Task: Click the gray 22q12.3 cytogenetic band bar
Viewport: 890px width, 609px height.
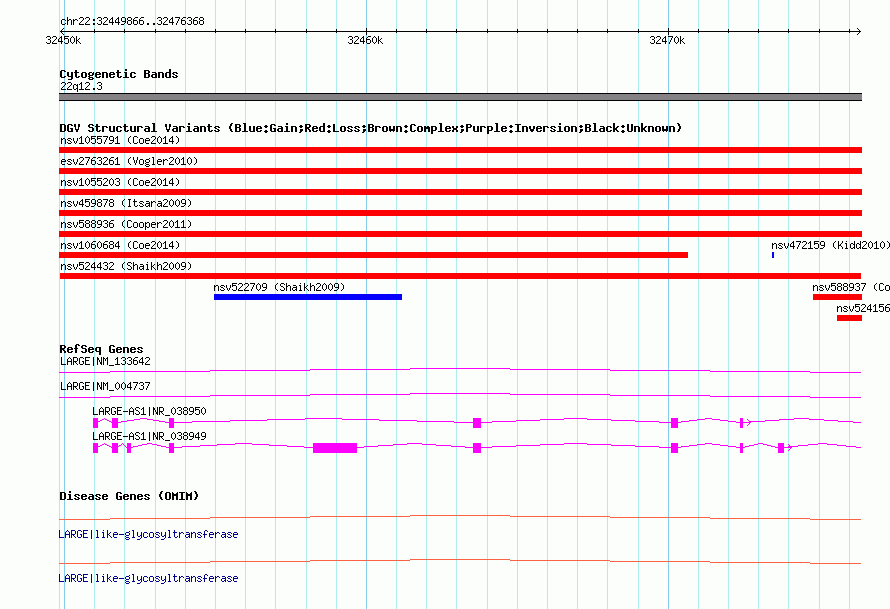Action: tap(460, 97)
